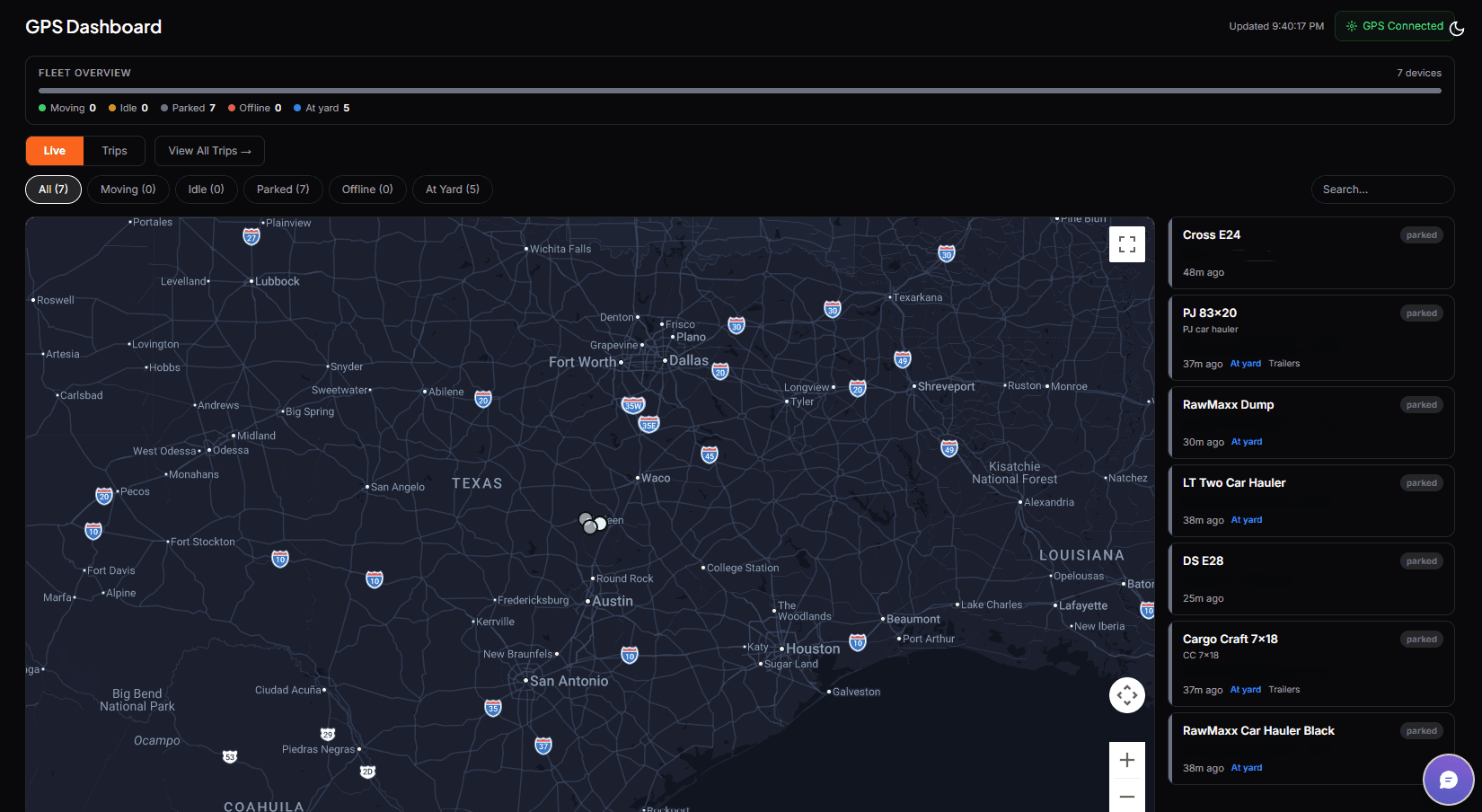Click the recenter crosshair map control

point(1127,694)
